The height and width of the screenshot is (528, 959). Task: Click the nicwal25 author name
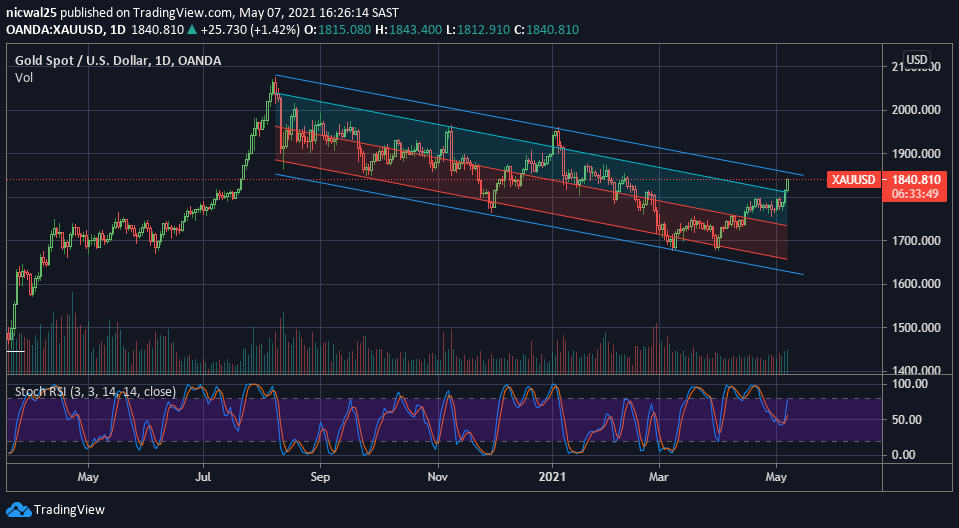[x=32, y=12]
